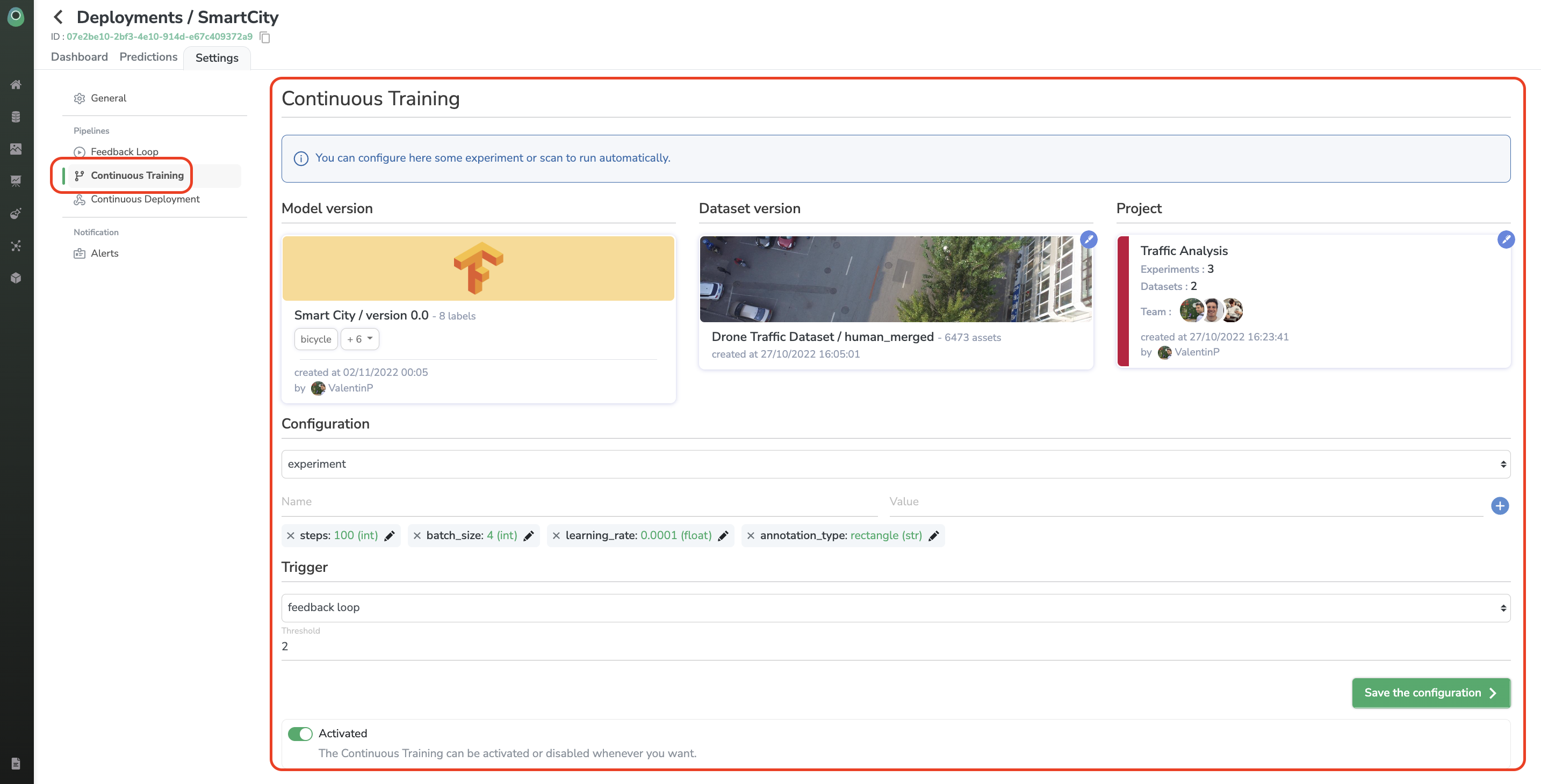The image size is (1541, 784).
Task: Edit the steps parameter pencil icon
Action: [x=390, y=536]
